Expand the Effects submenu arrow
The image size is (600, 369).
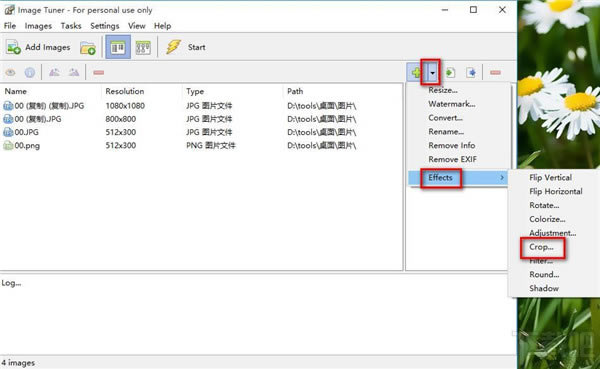[502, 177]
